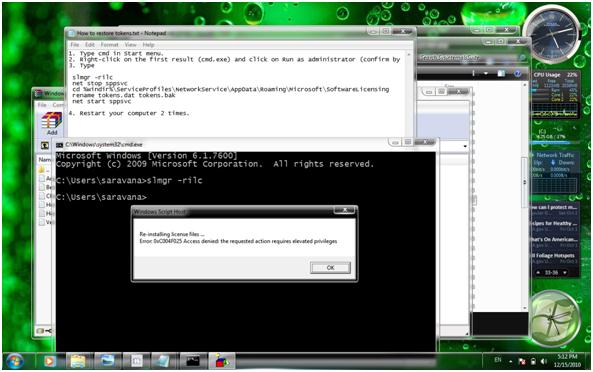The height and width of the screenshot is (372, 593).
Task: Switch to the cmd.exe taskbar button
Action: [192, 361]
